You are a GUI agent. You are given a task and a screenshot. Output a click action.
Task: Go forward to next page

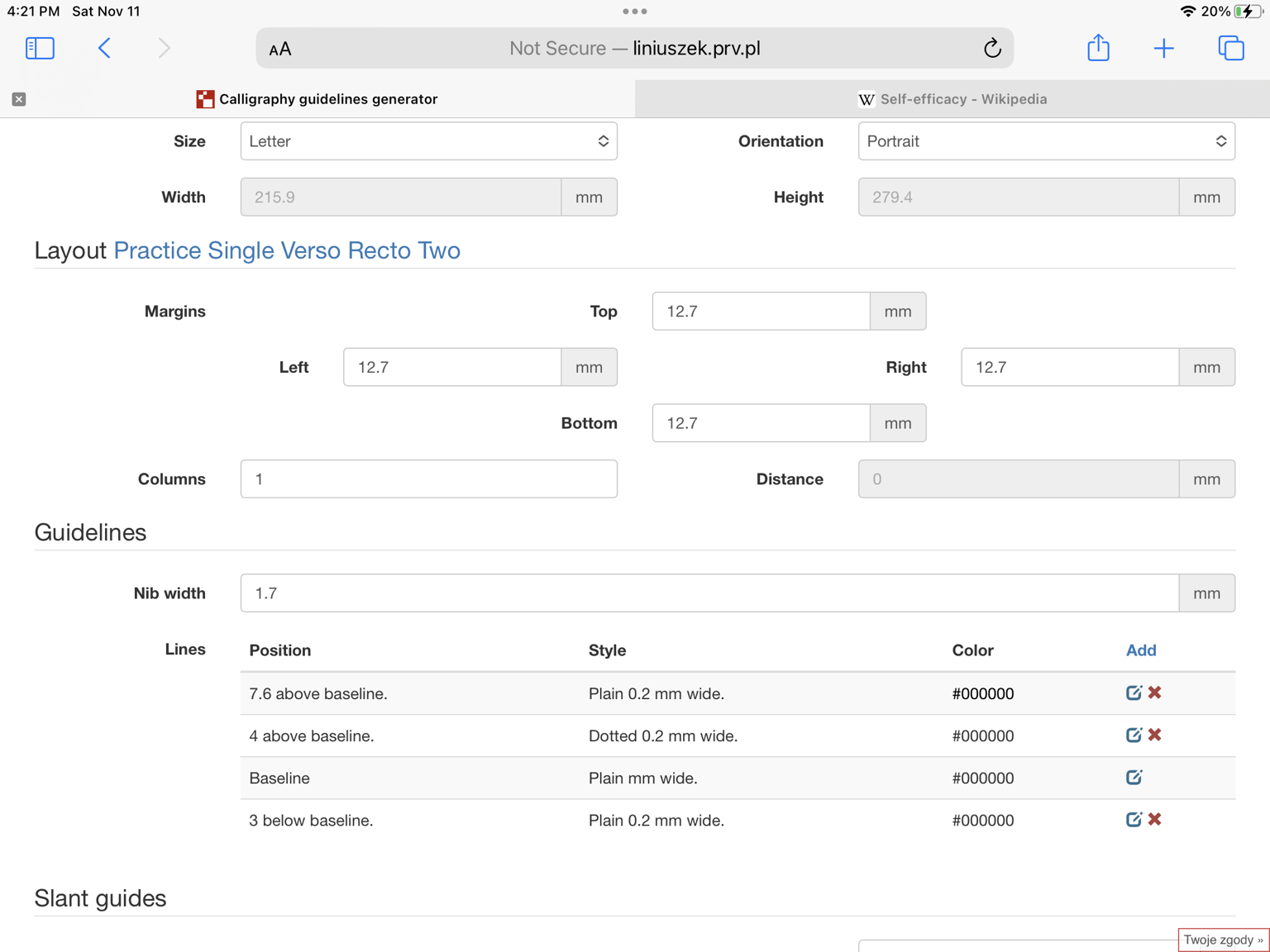tap(164, 48)
